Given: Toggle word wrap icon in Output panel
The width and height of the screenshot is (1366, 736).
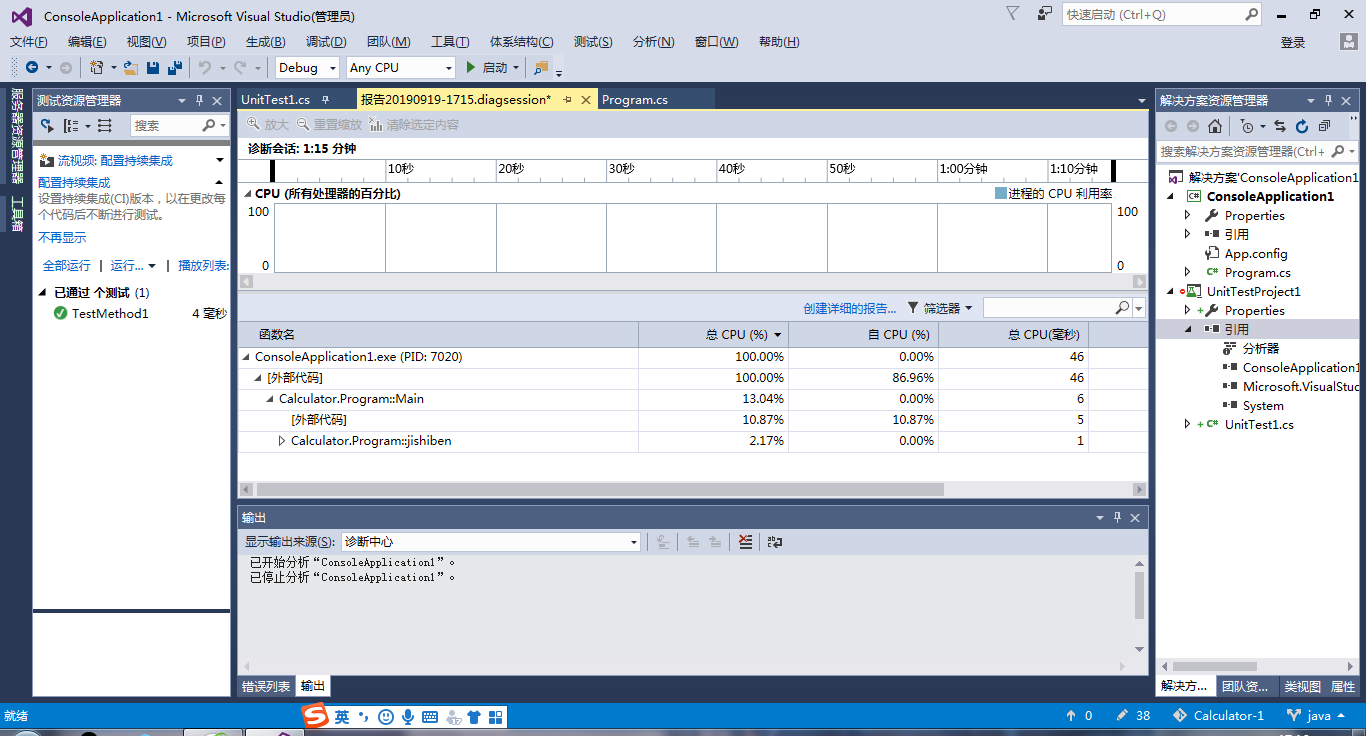Looking at the screenshot, I should (775, 541).
